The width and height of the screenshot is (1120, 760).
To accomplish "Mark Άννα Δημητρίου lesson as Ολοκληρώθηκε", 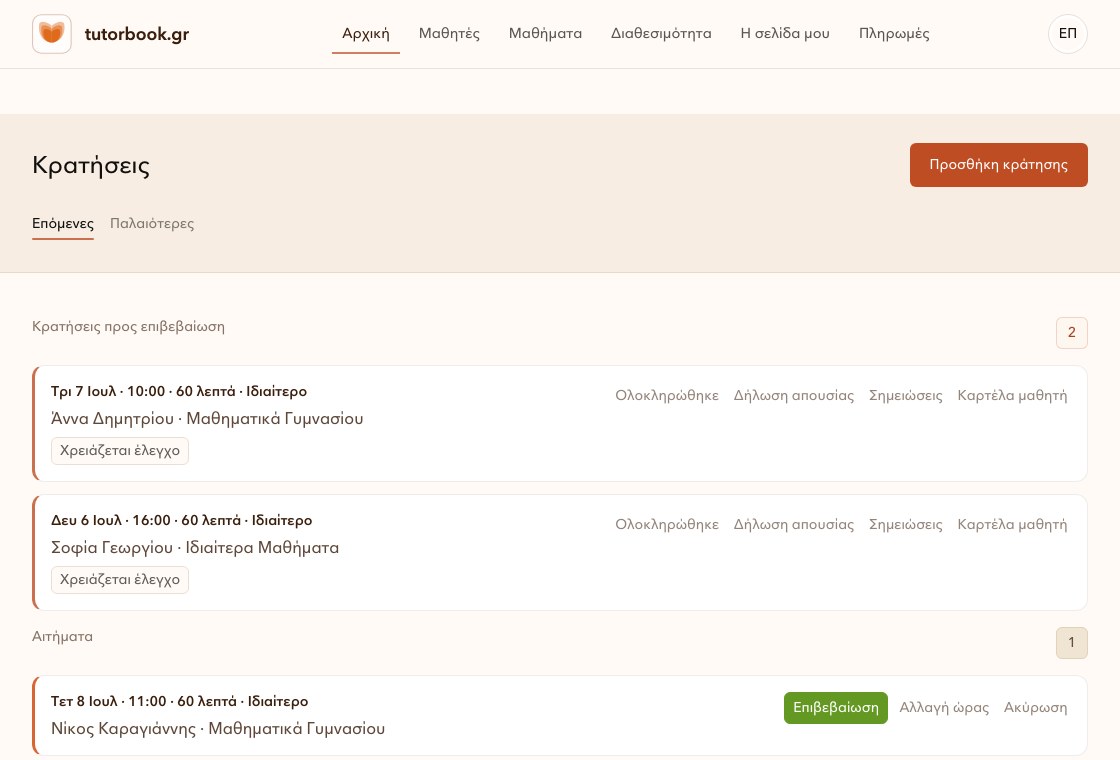I will (x=666, y=395).
